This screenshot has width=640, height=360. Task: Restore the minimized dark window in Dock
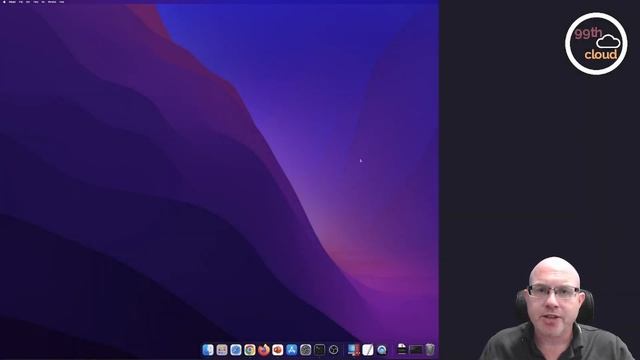point(416,350)
